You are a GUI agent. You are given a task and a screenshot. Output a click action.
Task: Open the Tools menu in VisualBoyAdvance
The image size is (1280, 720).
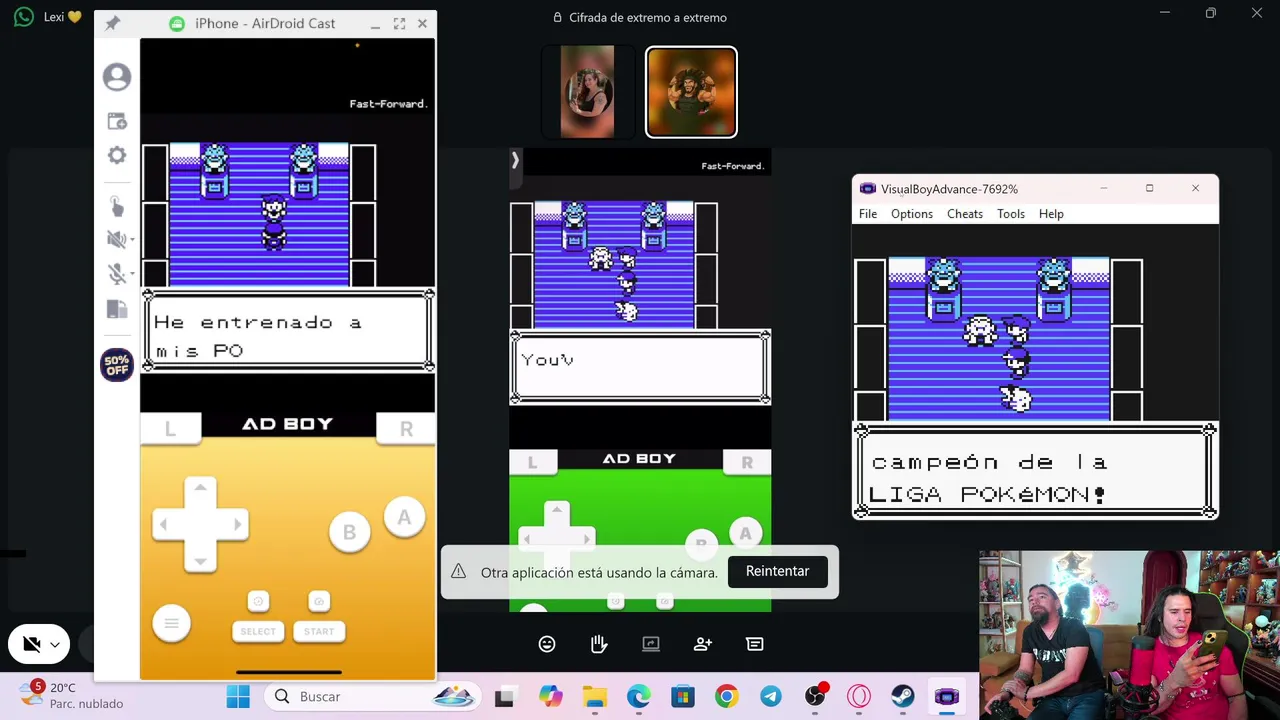pyautogui.click(x=1011, y=214)
